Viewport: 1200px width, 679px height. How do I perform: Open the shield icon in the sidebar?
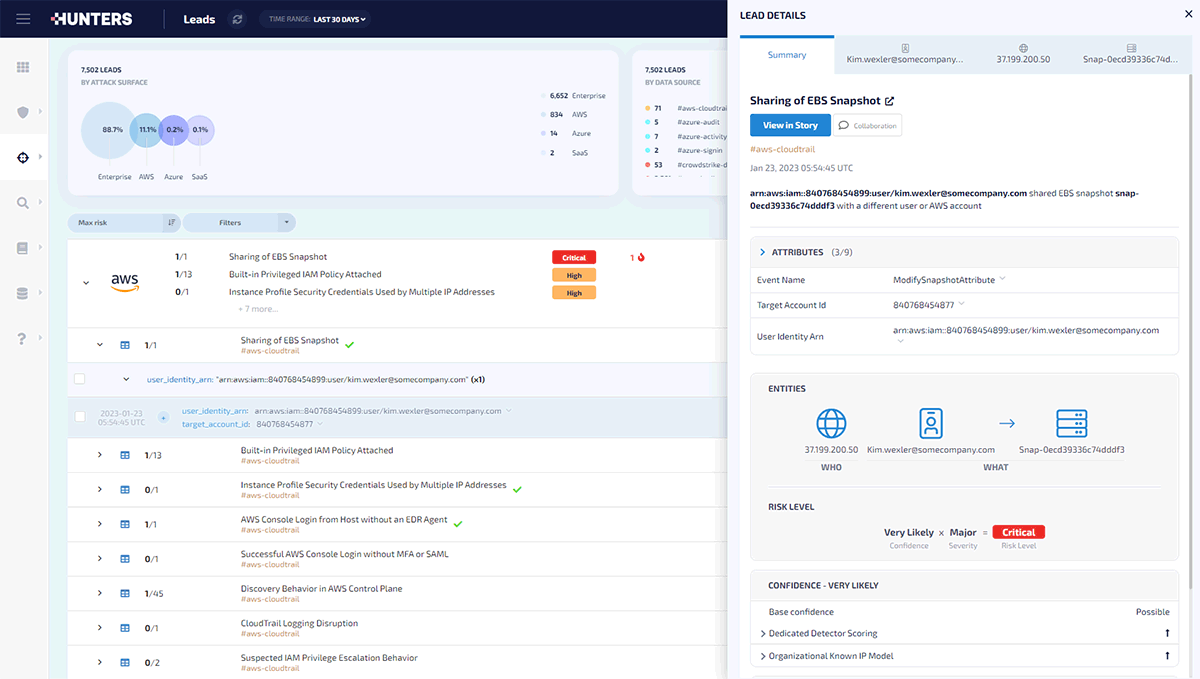[x=23, y=112]
